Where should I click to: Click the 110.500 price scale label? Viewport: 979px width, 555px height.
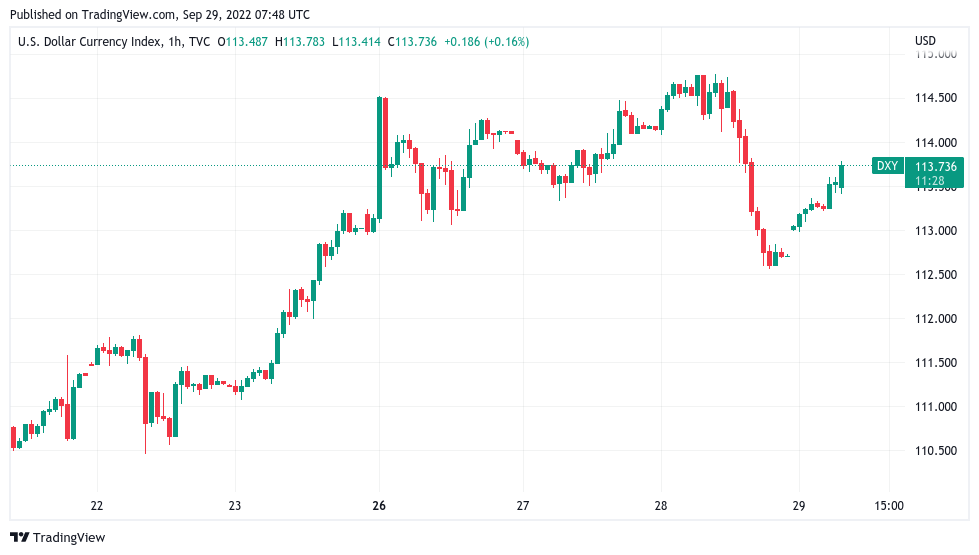pos(935,450)
